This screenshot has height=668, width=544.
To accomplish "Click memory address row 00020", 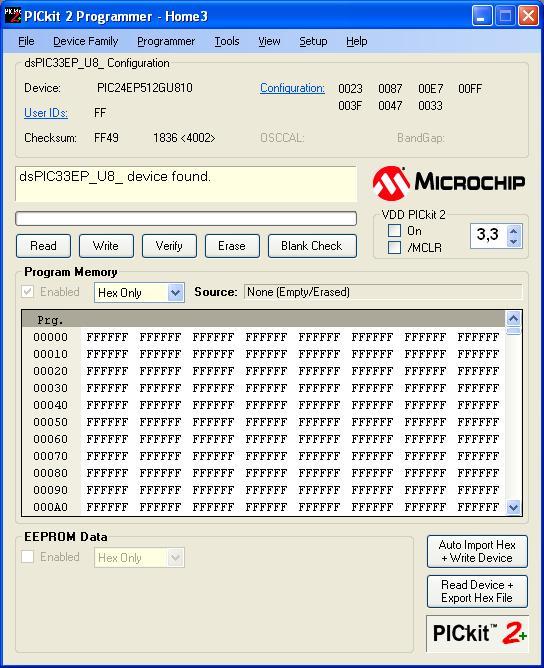I will pyautogui.click(x=51, y=371).
